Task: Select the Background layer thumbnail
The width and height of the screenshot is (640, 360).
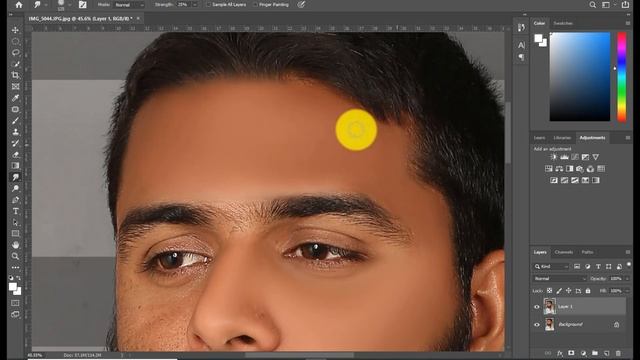Action: 549,324
